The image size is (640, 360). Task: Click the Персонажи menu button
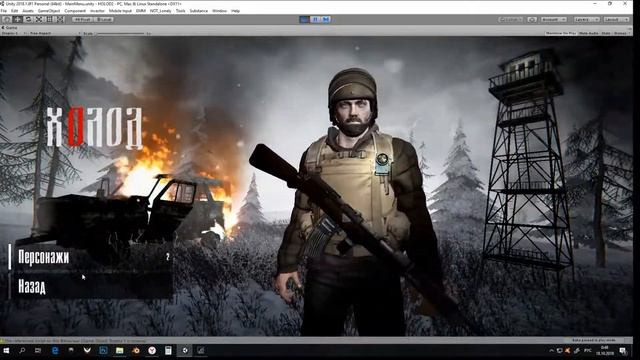click(x=91, y=257)
